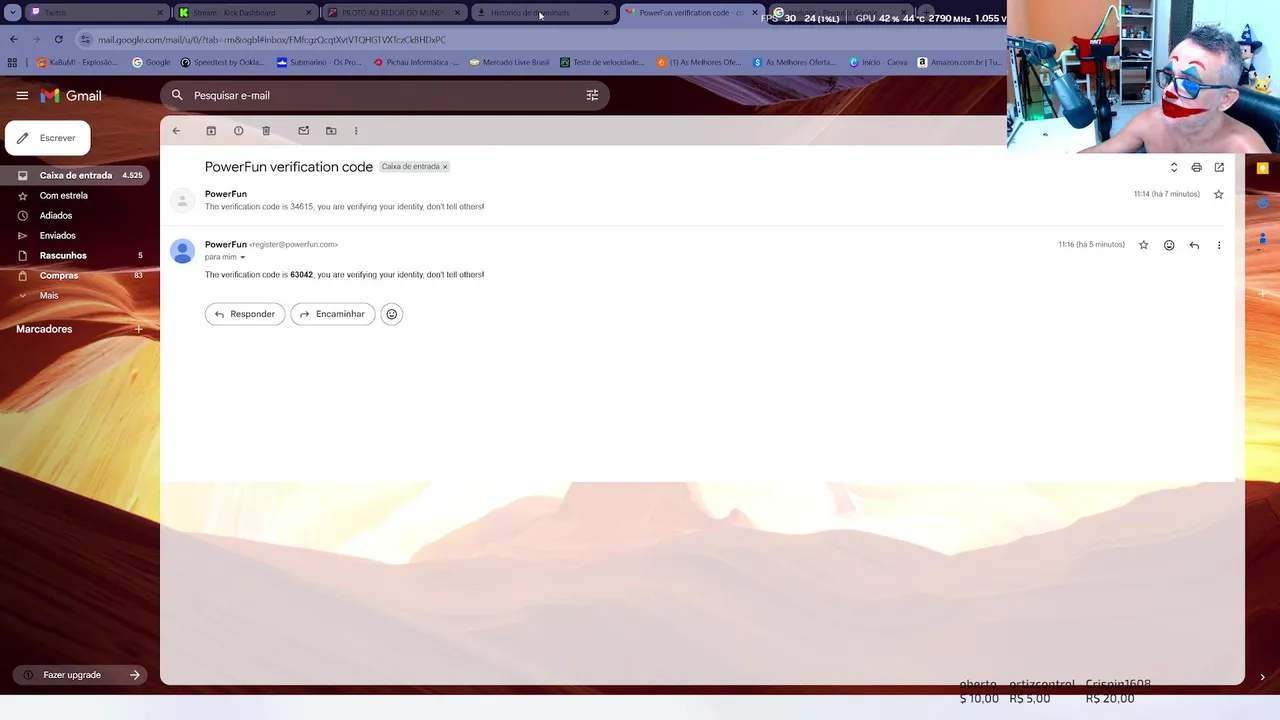
Task: Archive this conversation
Action: [211, 131]
